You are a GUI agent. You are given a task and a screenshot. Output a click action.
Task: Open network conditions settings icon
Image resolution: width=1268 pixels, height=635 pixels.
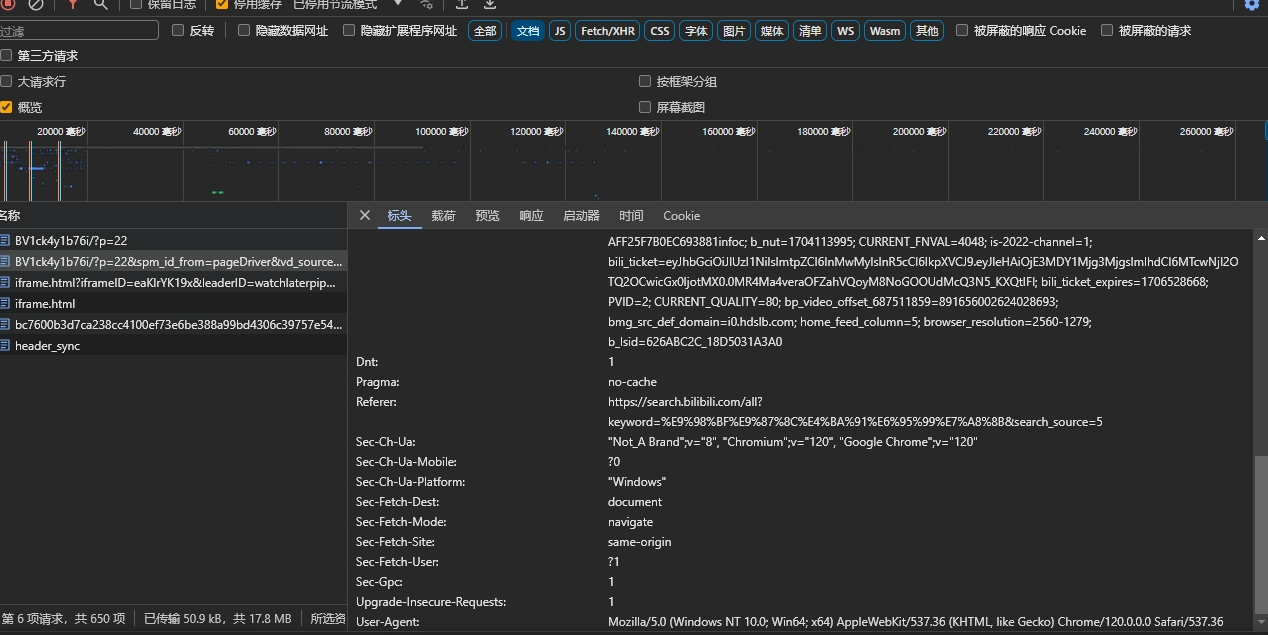[x=427, y=4]
